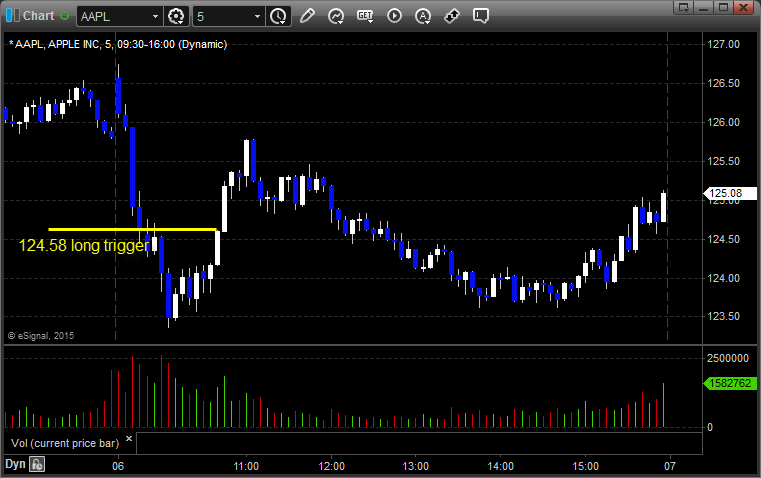Click the Chart title text
Image resolution: width=761 pixels, height=478 pixels.
39,16
